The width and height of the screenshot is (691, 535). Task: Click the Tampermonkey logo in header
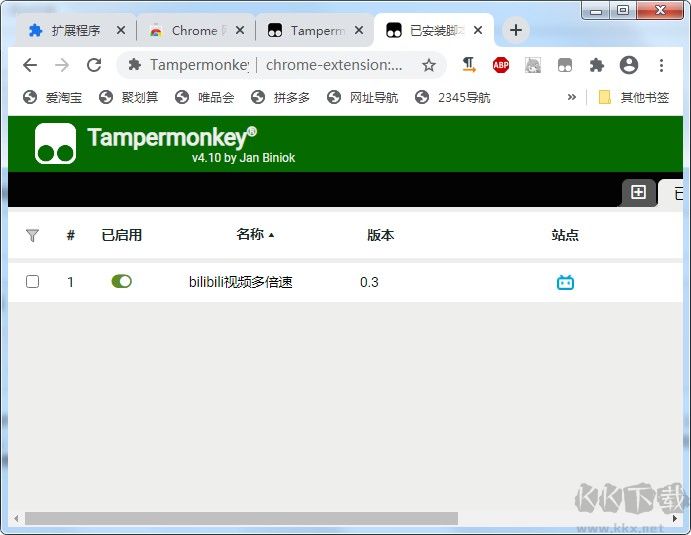55,144
